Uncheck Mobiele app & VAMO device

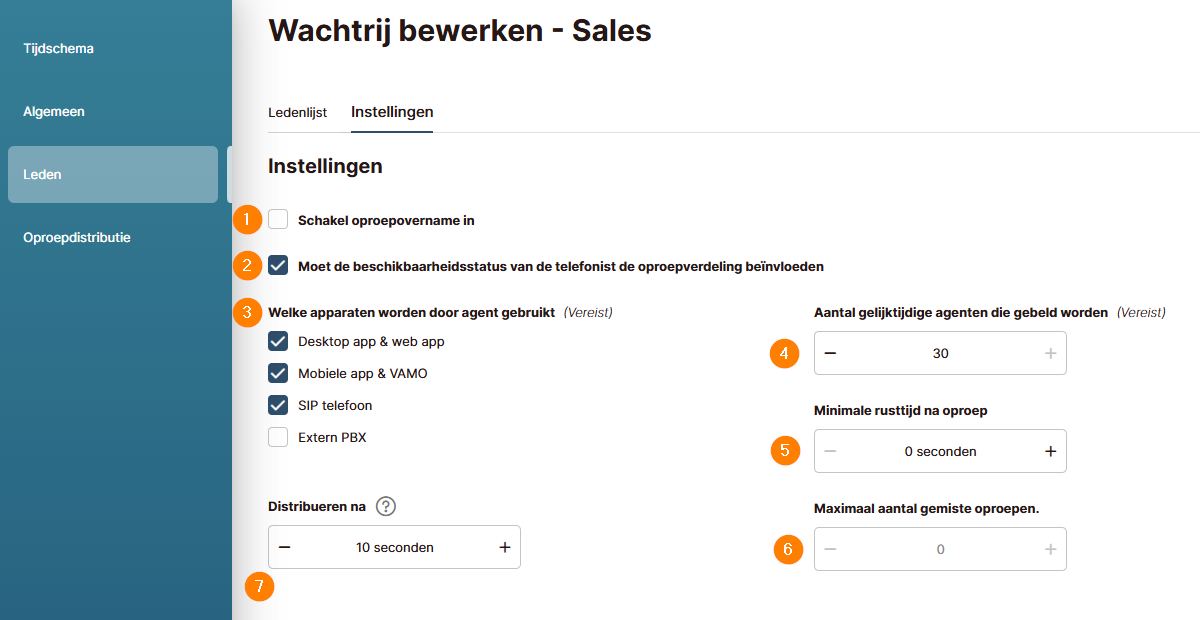tap(278, 374)
